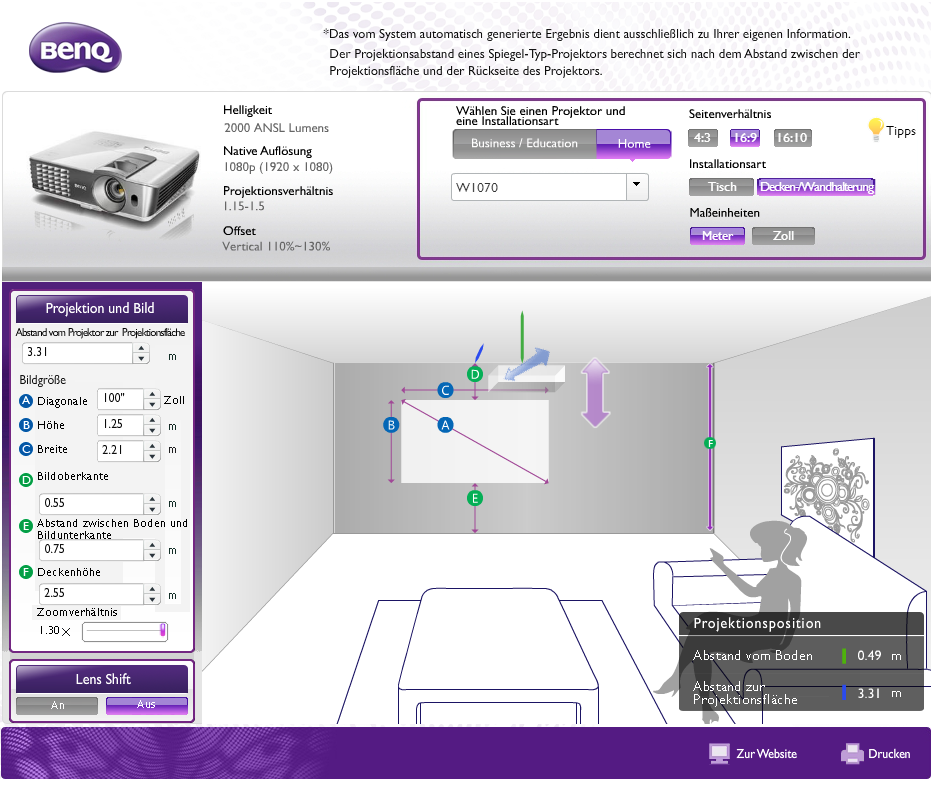
Task: Click the Abstand vom Boden value 0.49
Action: [x=869, y=656]
